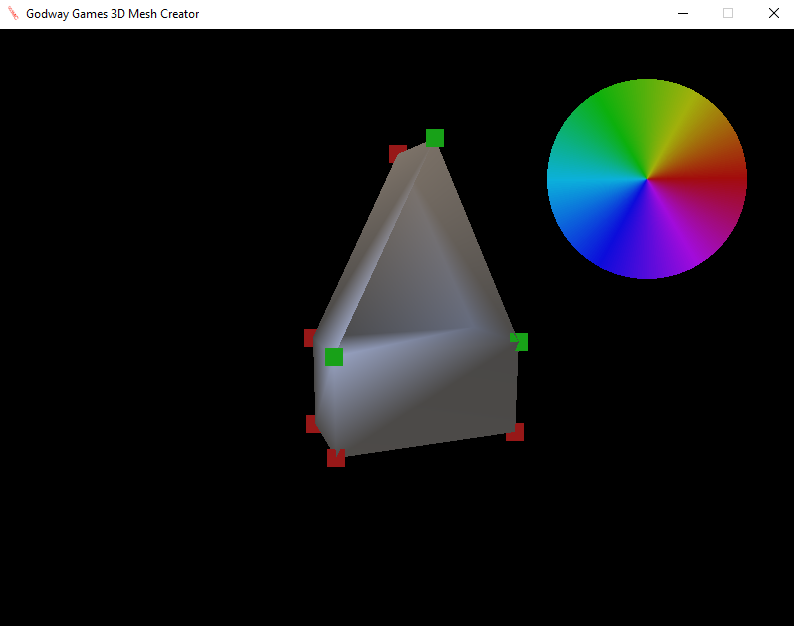Click the app icon in the title bar
This screenshot has height=626, width=794.
pos(13,14)
